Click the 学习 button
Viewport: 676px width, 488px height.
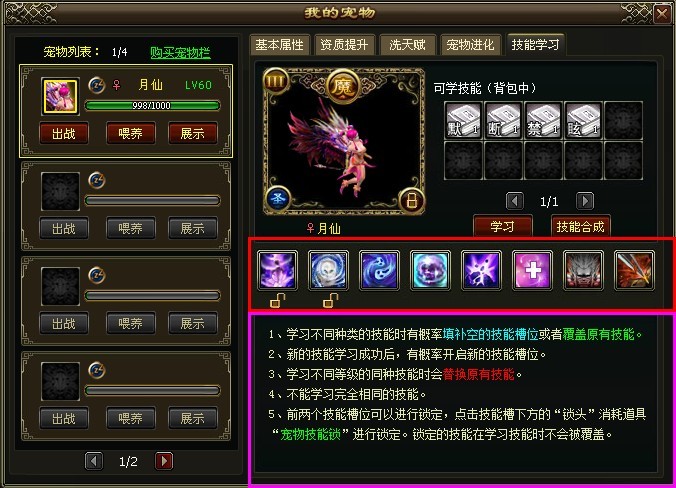pos(503,226)
